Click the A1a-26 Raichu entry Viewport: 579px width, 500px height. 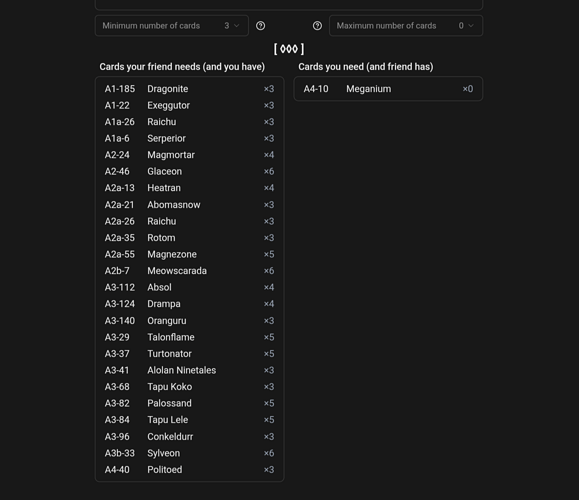189,122
